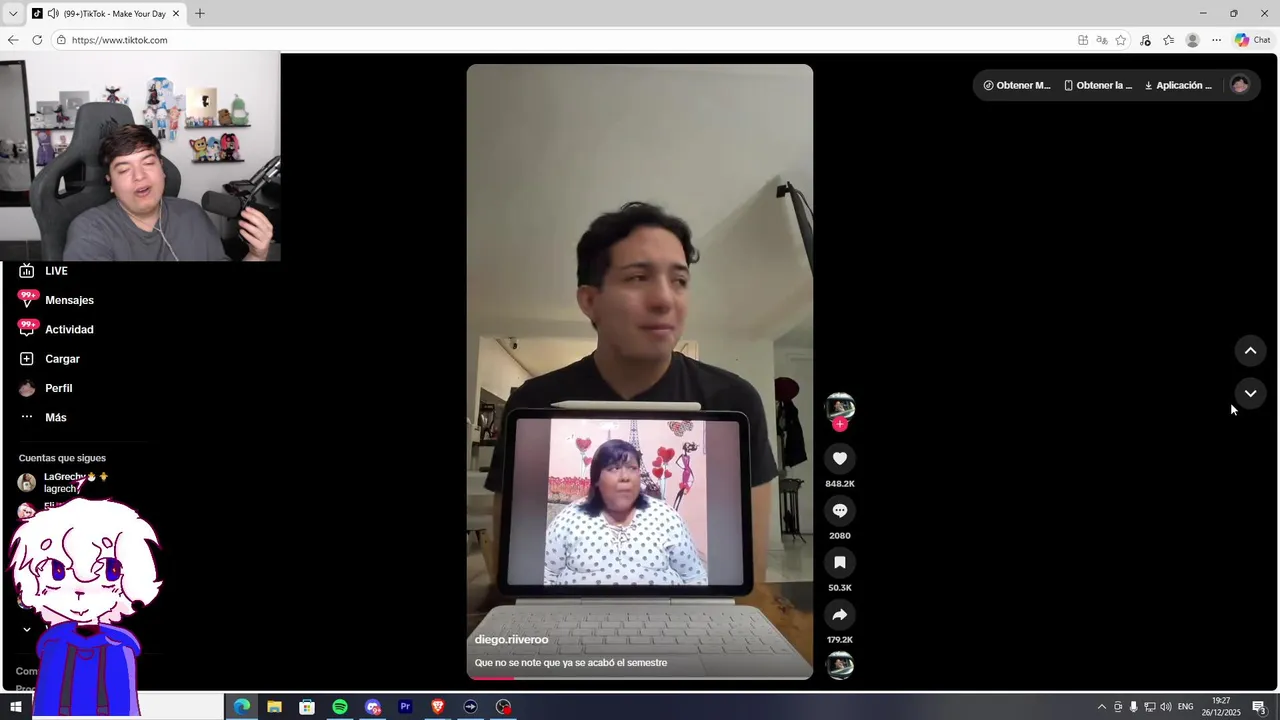Open Microsoft Edge in taskbar
This screenshot has height=720, width=1280.
tap(242, 707)
